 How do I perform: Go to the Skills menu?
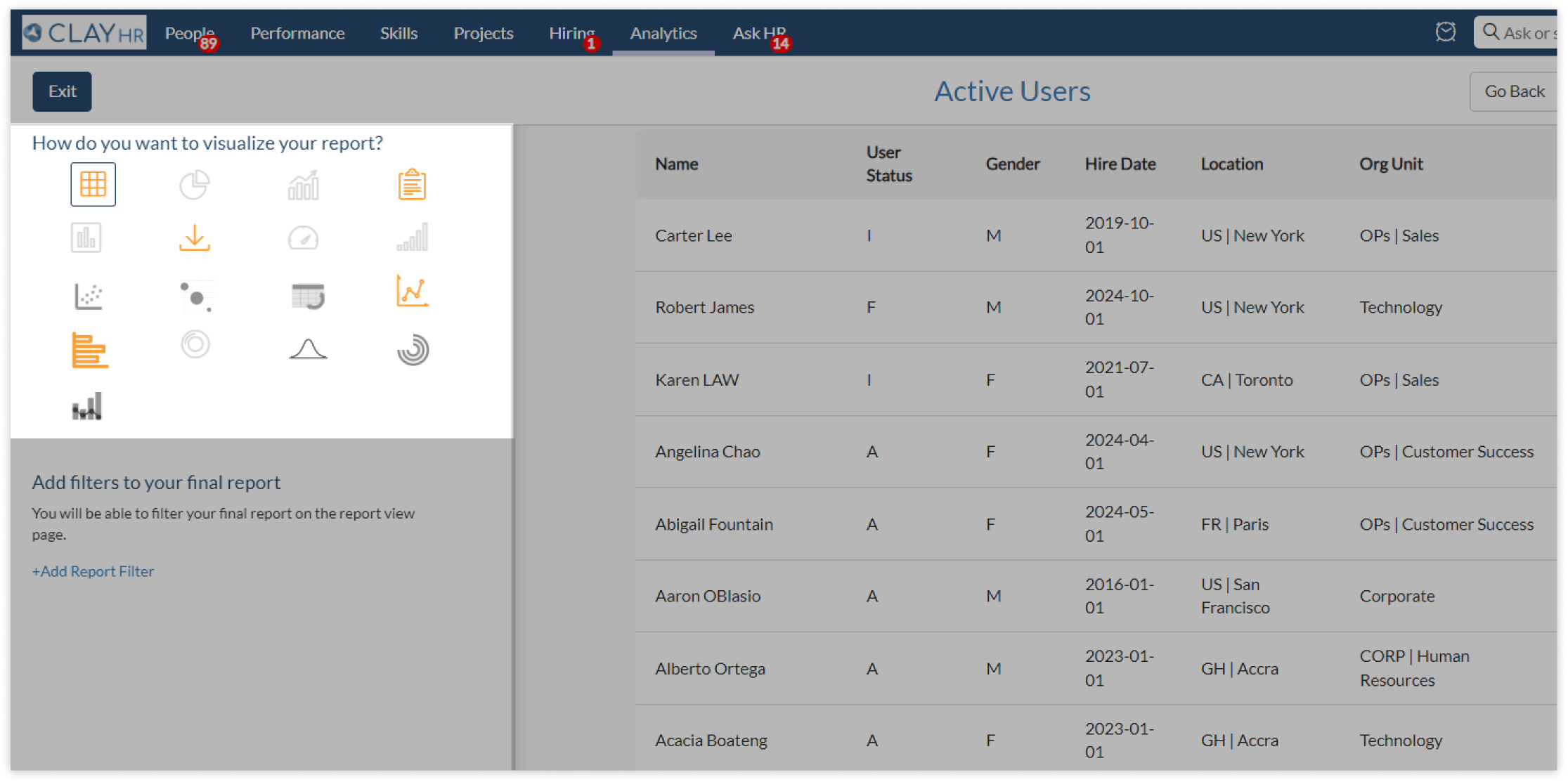399,33
